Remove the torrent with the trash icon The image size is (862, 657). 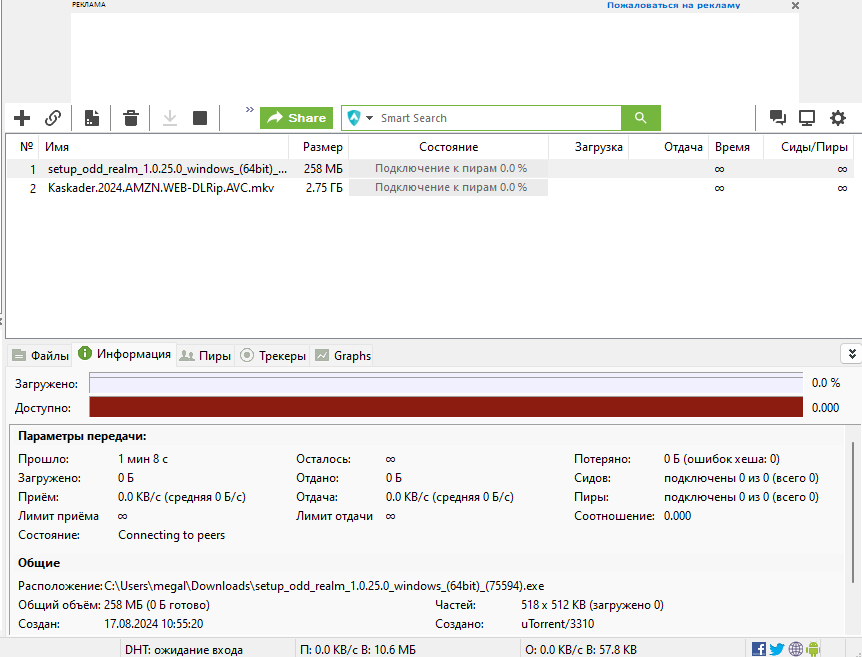131,118
